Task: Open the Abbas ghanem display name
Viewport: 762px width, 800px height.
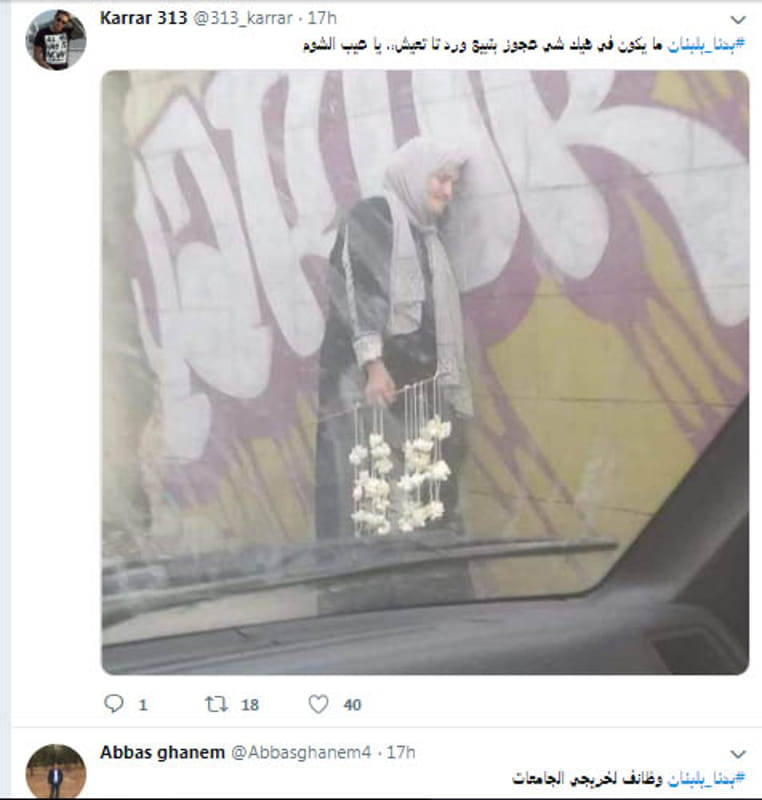Action: [x=162, y=752]
